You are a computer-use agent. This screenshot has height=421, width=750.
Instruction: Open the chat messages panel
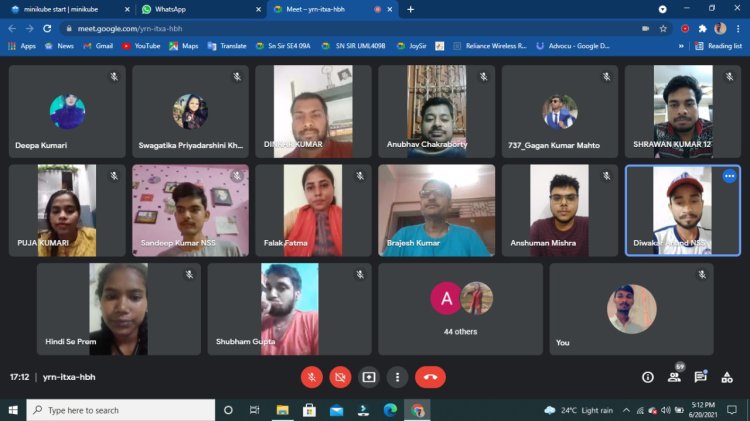[700, 377]
